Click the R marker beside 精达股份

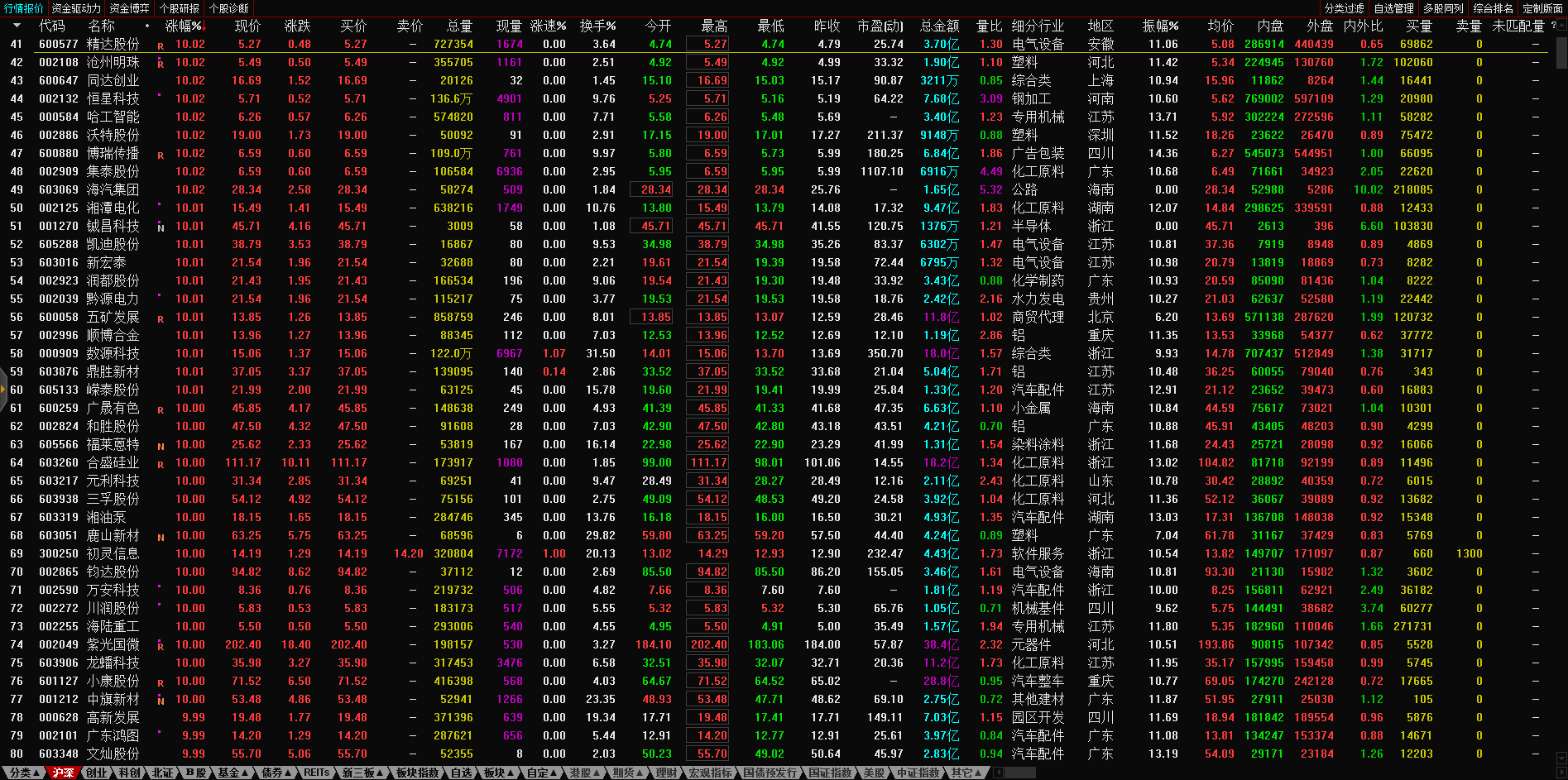pos(161,46)
